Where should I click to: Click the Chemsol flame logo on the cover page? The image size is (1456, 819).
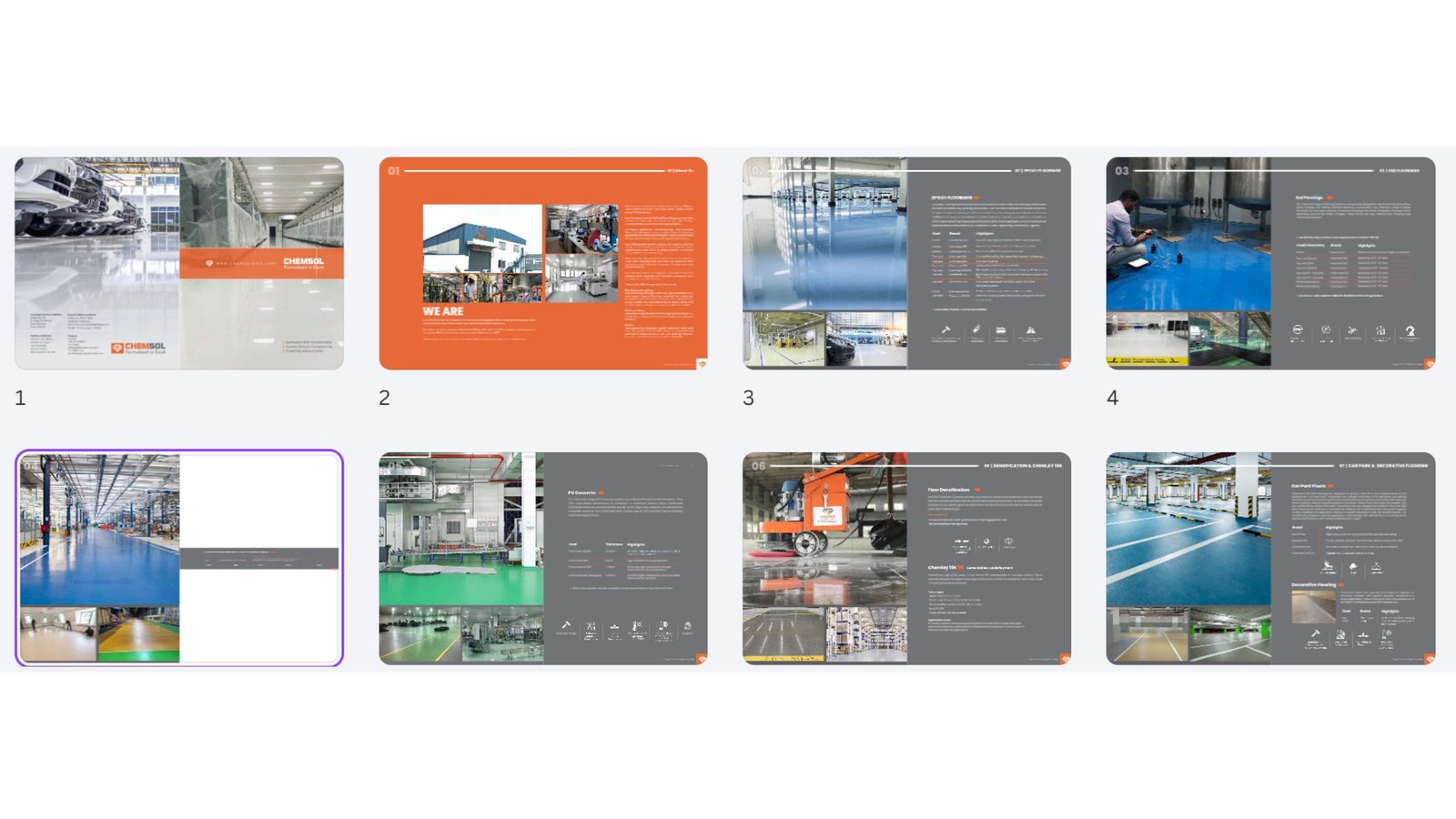[x=116, y=347]
